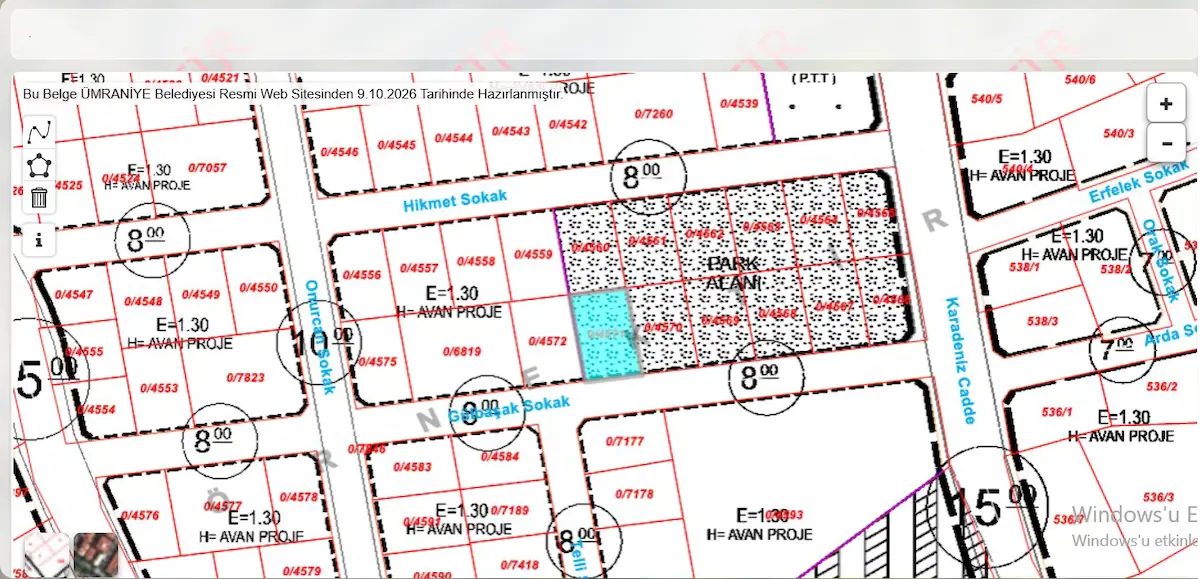Select parcel 540/5
This screenshot has width=1200, height=579.
tap(986, 99)
